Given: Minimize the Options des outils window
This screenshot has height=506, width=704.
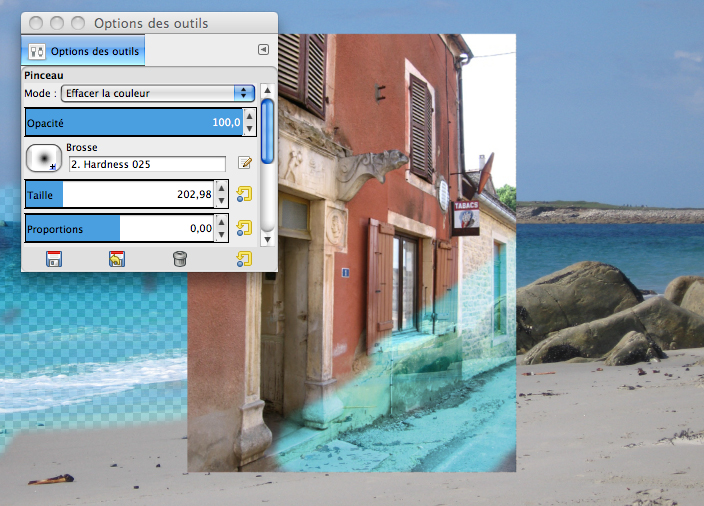Looking at the screenshot, I should click(57, 23).
